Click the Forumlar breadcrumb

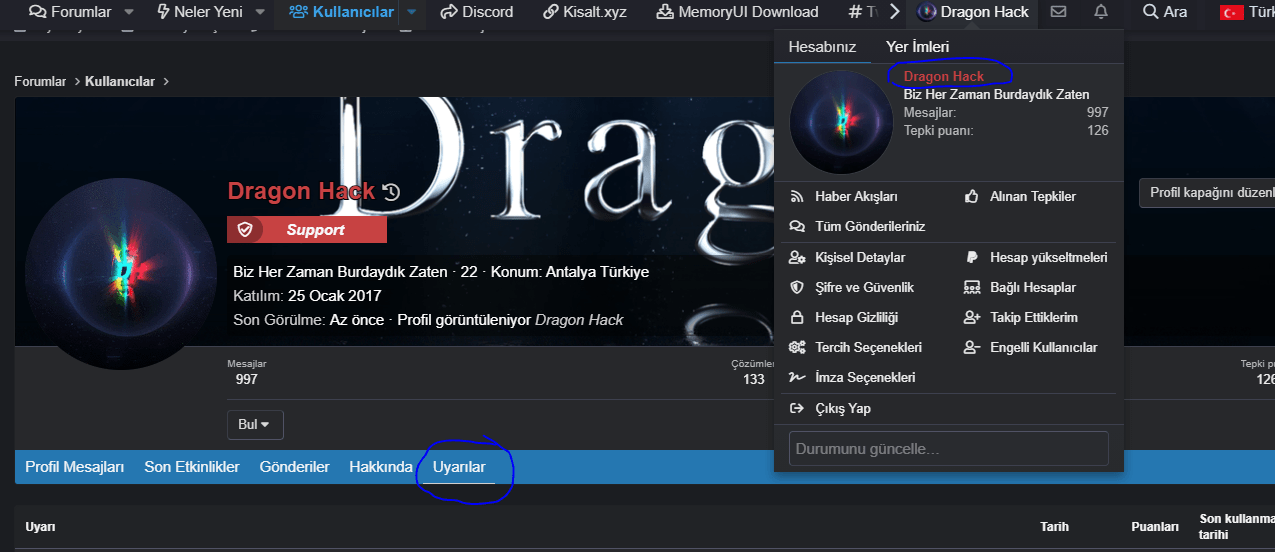40,81
